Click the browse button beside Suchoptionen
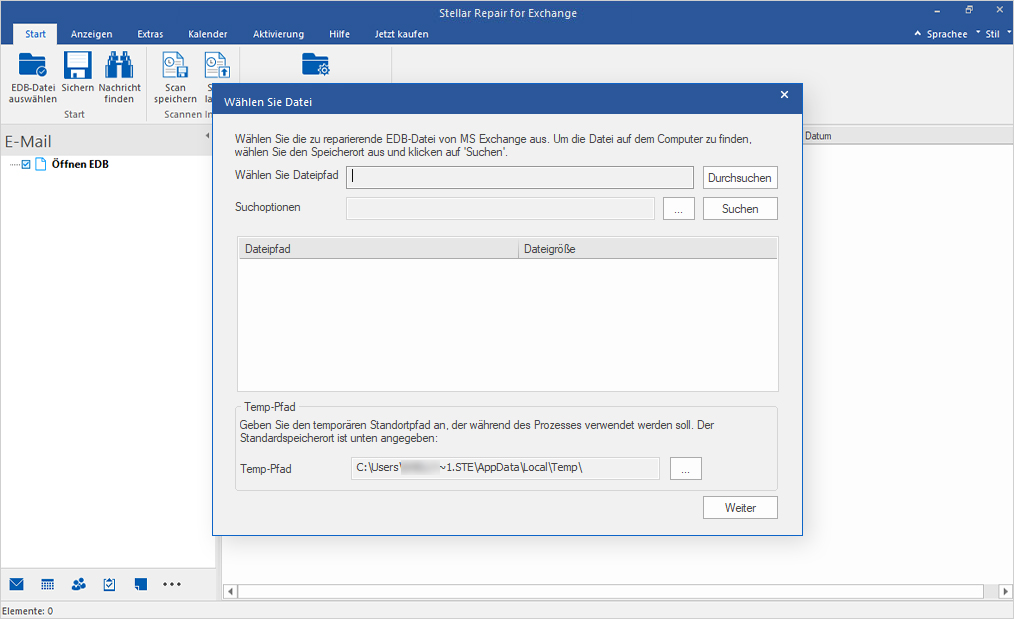The image size is (1014, 619). point(678,208)
